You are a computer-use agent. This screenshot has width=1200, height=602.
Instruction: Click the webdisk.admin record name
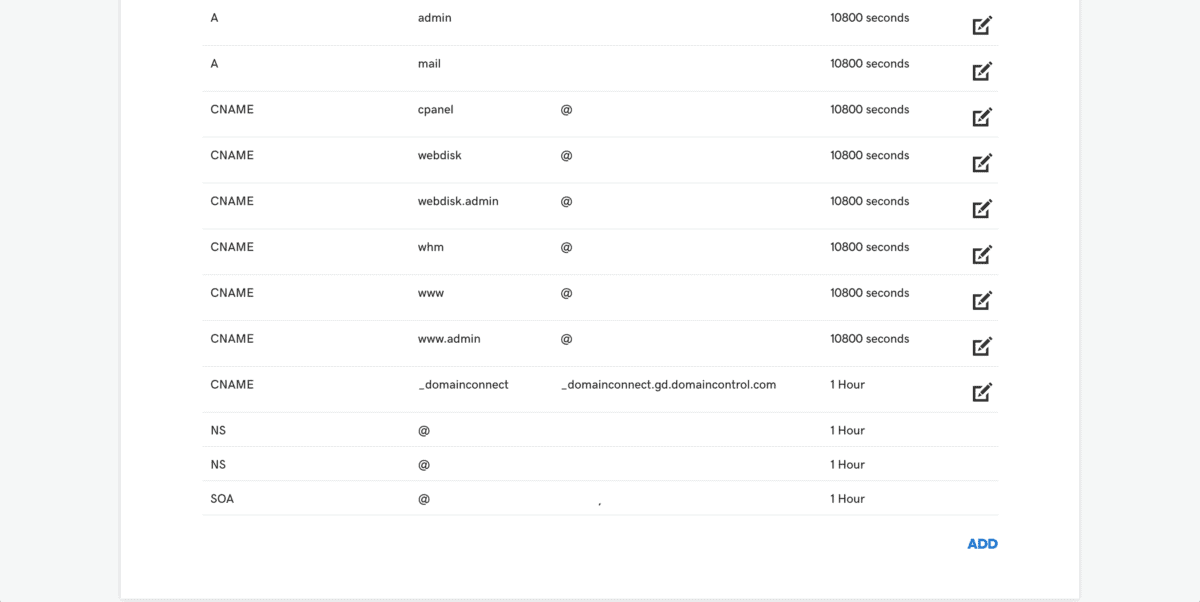(x=458, y=201)
